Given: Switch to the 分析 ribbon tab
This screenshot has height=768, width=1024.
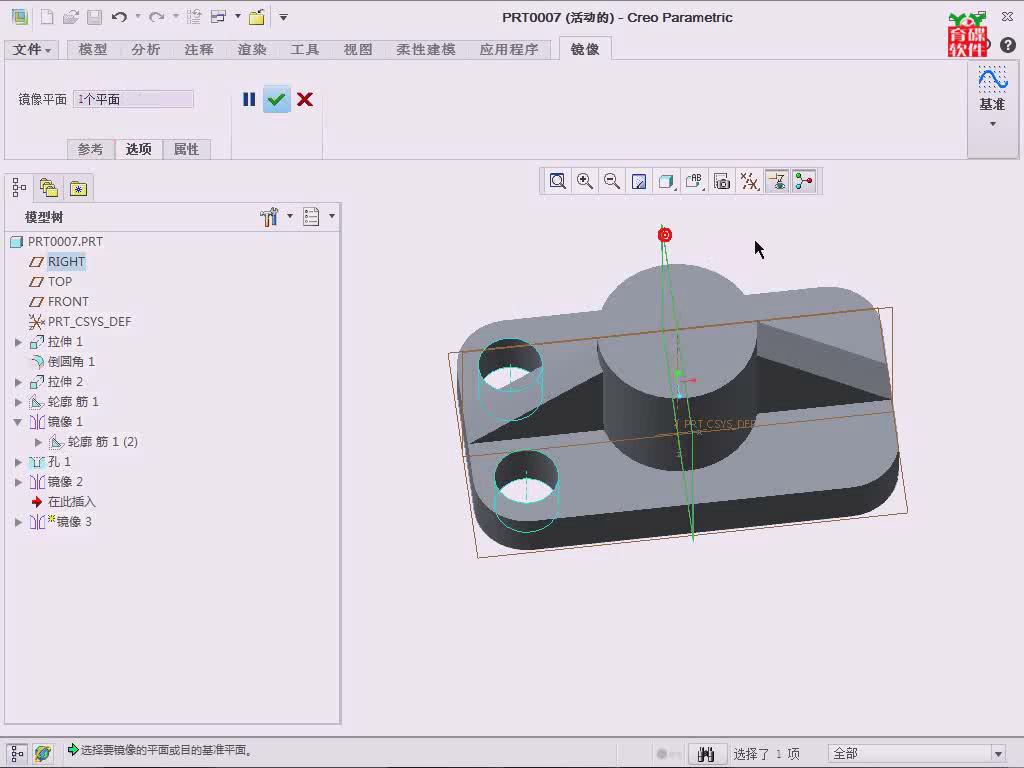Looking at the screenshot, I should click(x=146, y=50).
